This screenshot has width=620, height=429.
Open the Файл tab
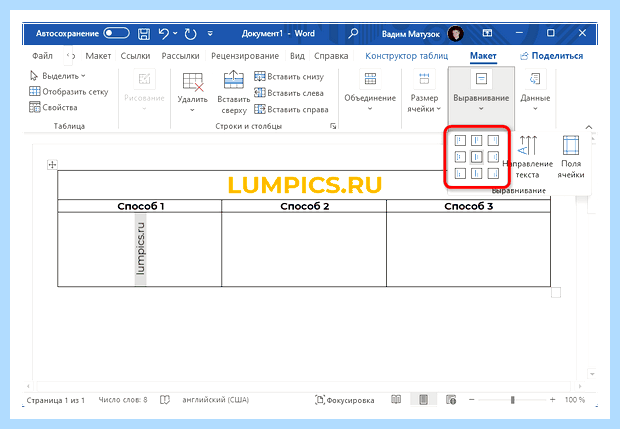point(42,56)
